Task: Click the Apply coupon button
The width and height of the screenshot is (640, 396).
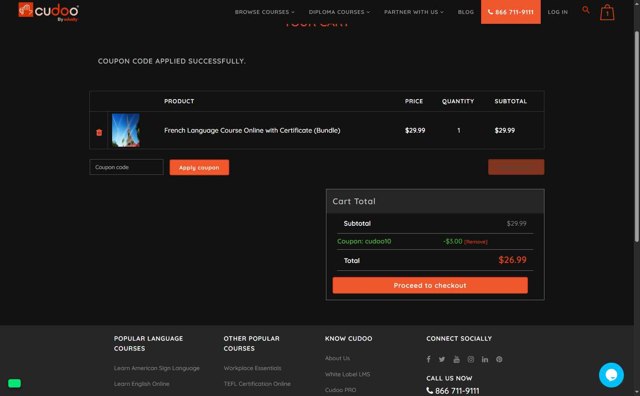Action: (x=199, y=167)
